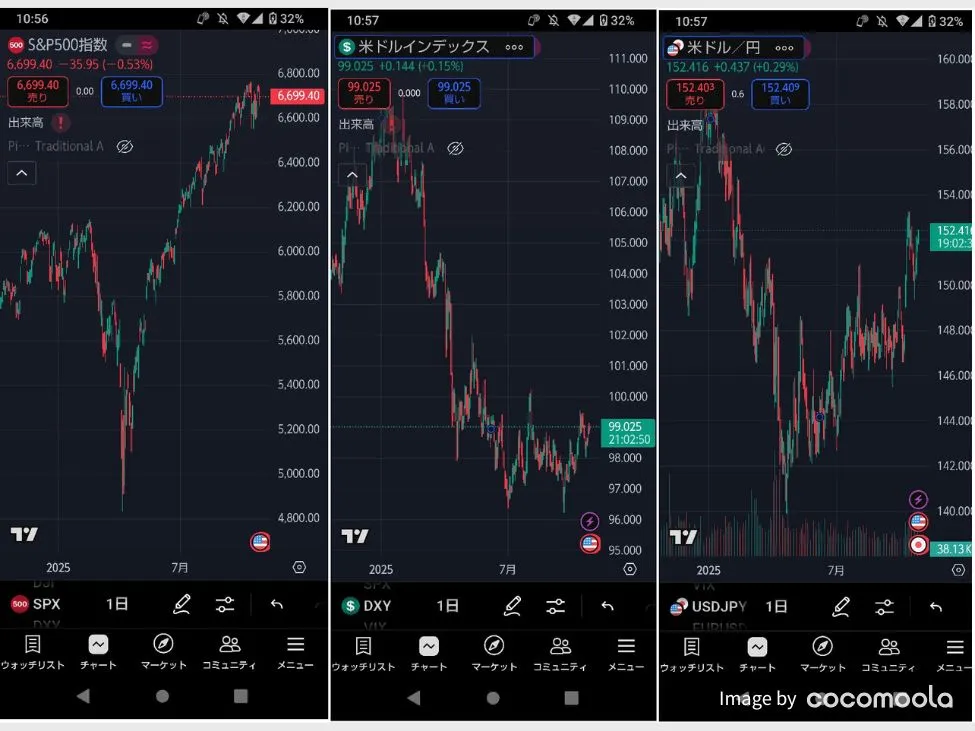Open the indicator settings sliders in DXY chart

556,606
